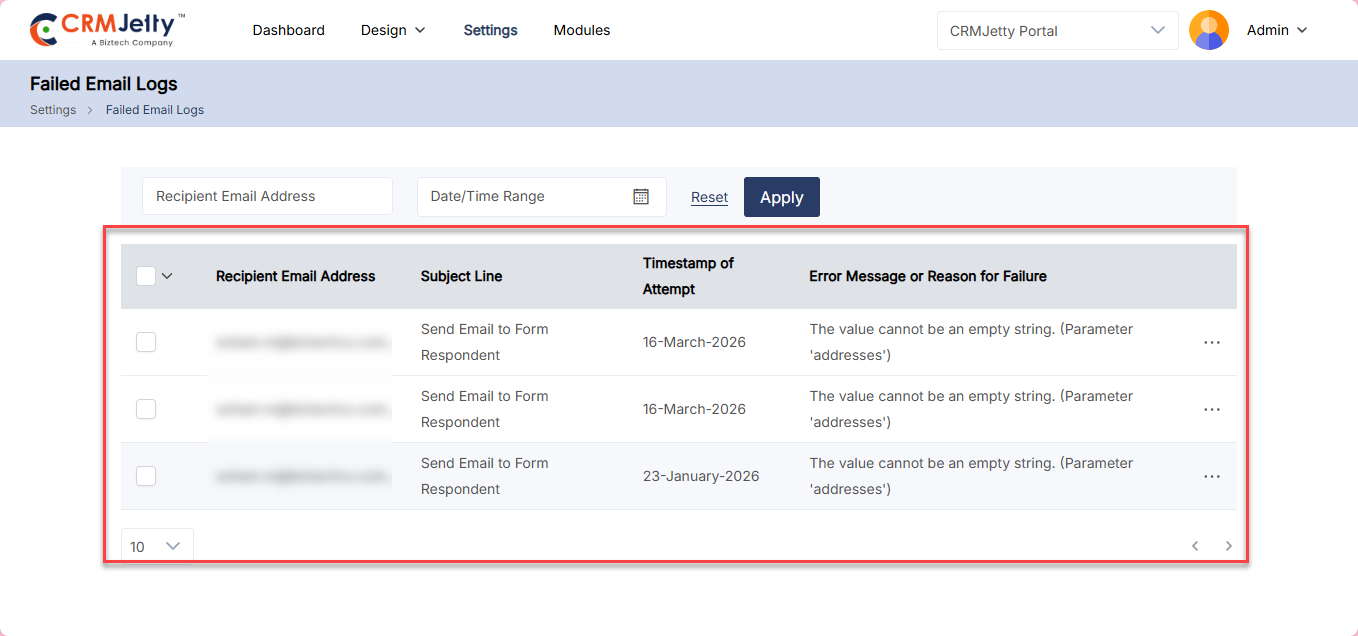Viewport: 1358px width, 636px height.
Task: Open the calendar date picker icon
Action: (641, 197)
